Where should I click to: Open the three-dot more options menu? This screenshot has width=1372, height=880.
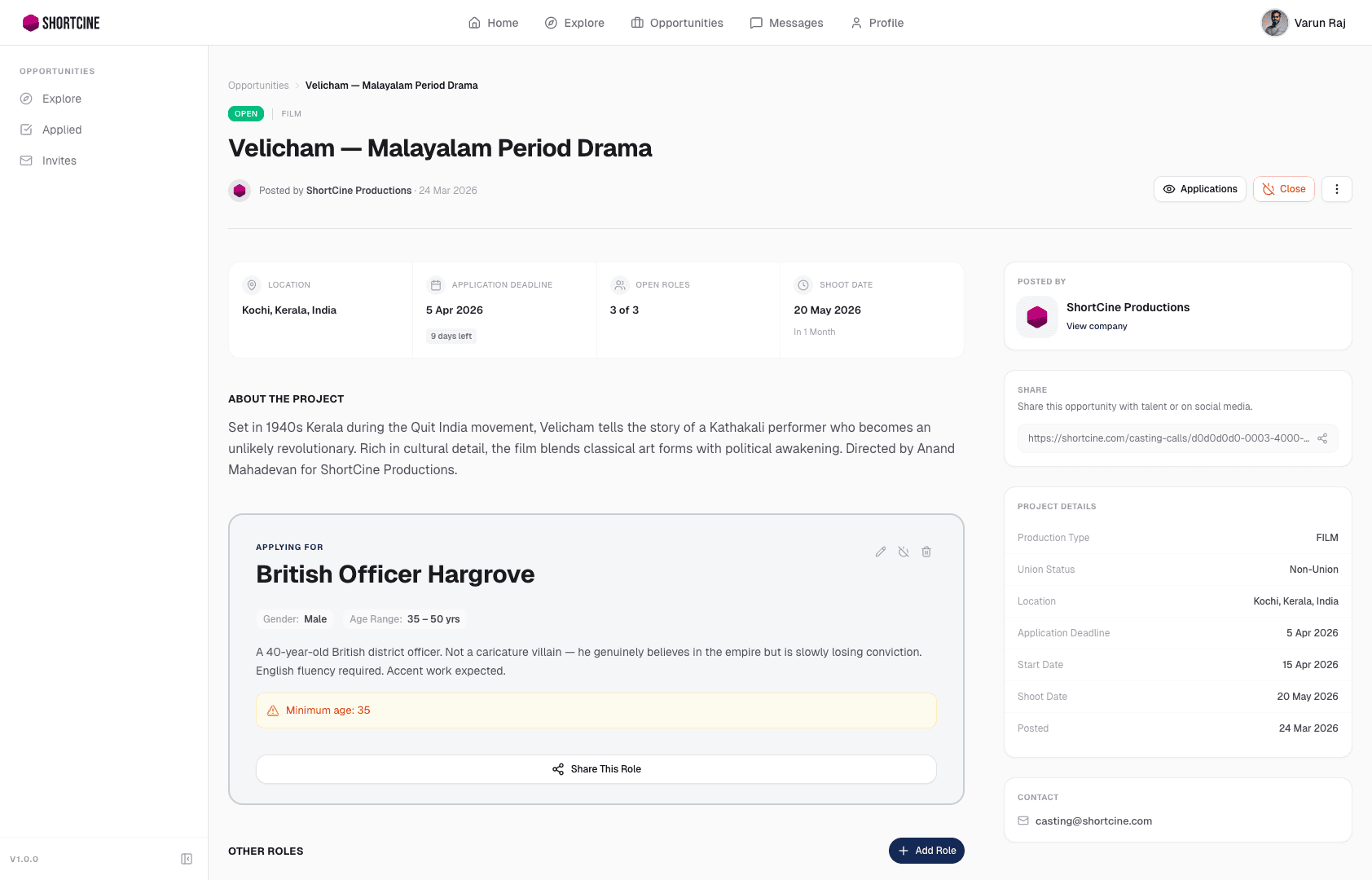pyautogui.click(x=1337, y=189)
